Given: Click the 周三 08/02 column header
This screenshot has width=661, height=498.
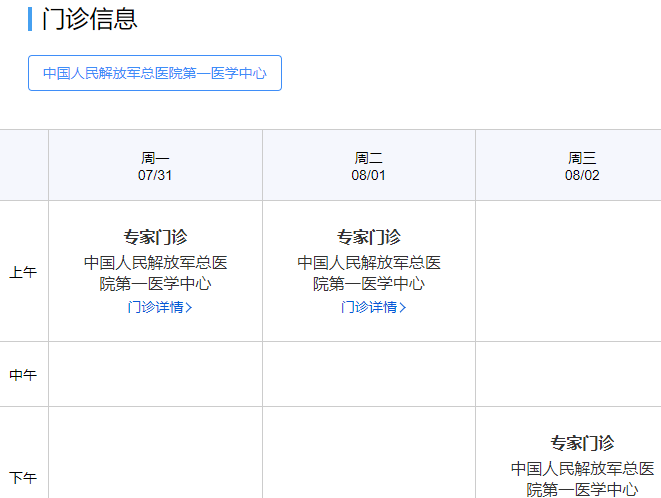Looking at the screenshot, I should [582, 166].
